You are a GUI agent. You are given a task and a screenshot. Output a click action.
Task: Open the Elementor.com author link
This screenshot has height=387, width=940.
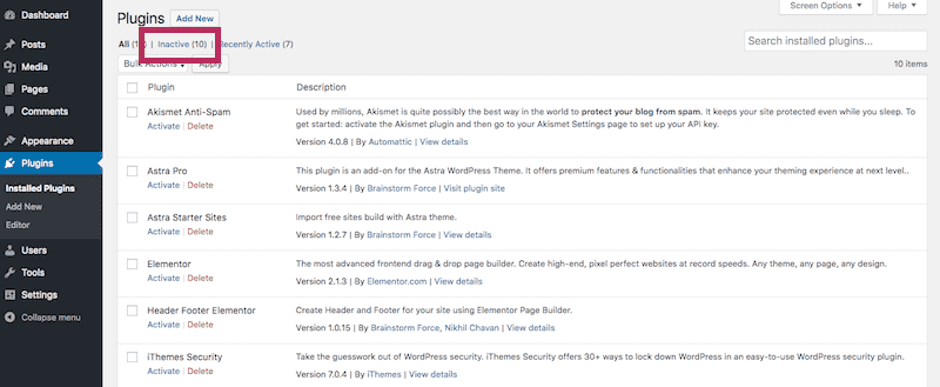(397, 281)
